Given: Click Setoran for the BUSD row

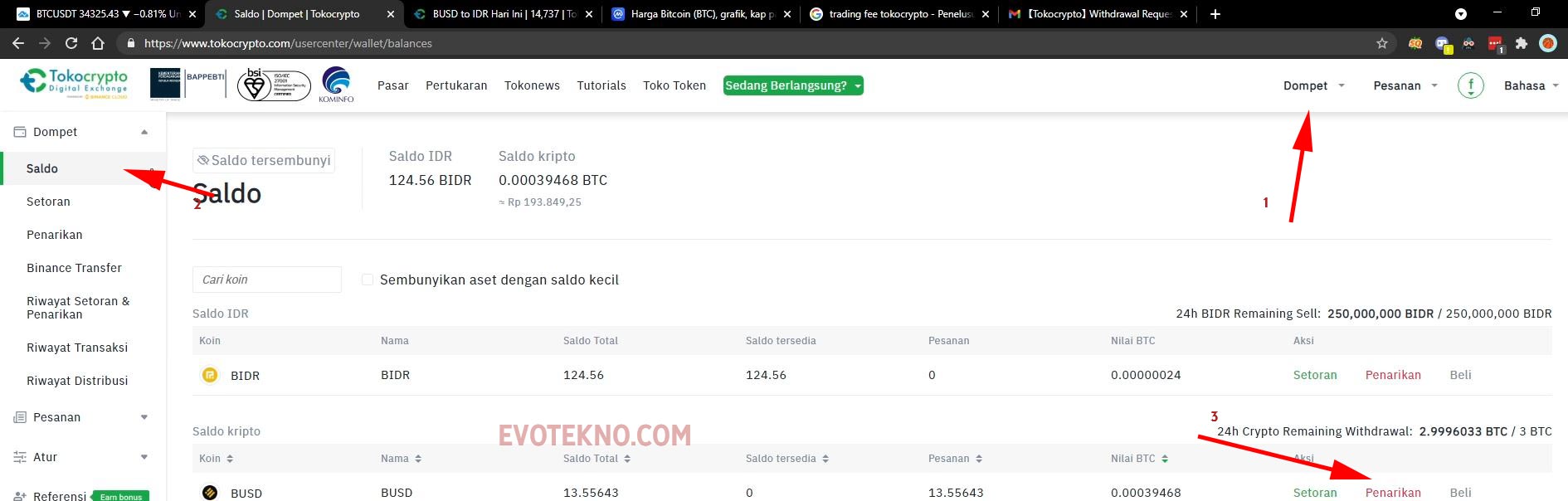Looking at the screenshot, I should tap(1315, 493).
